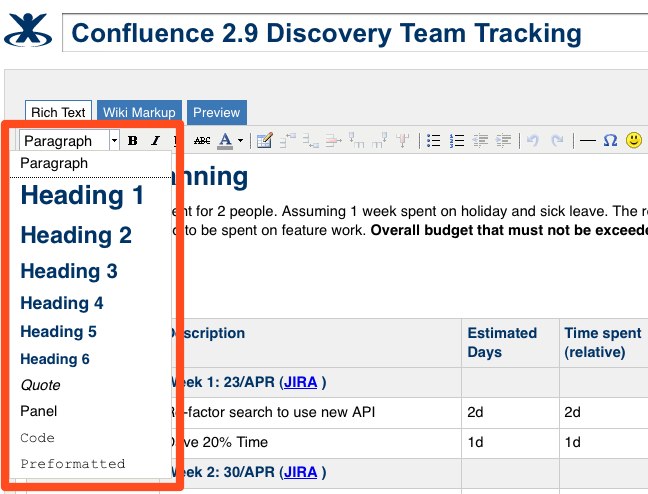
Task: Click the Confluence logo
Action: (x=28, y=30)
